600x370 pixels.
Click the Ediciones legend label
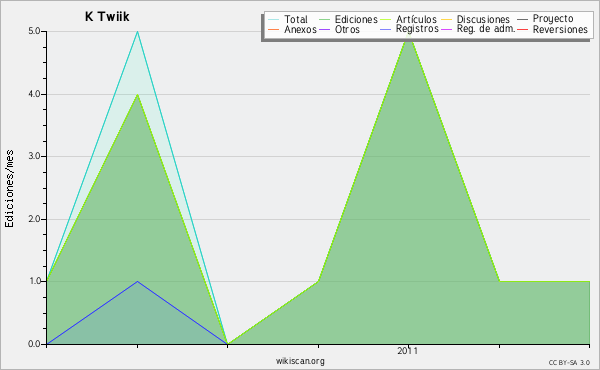click(x=356, y=19)
